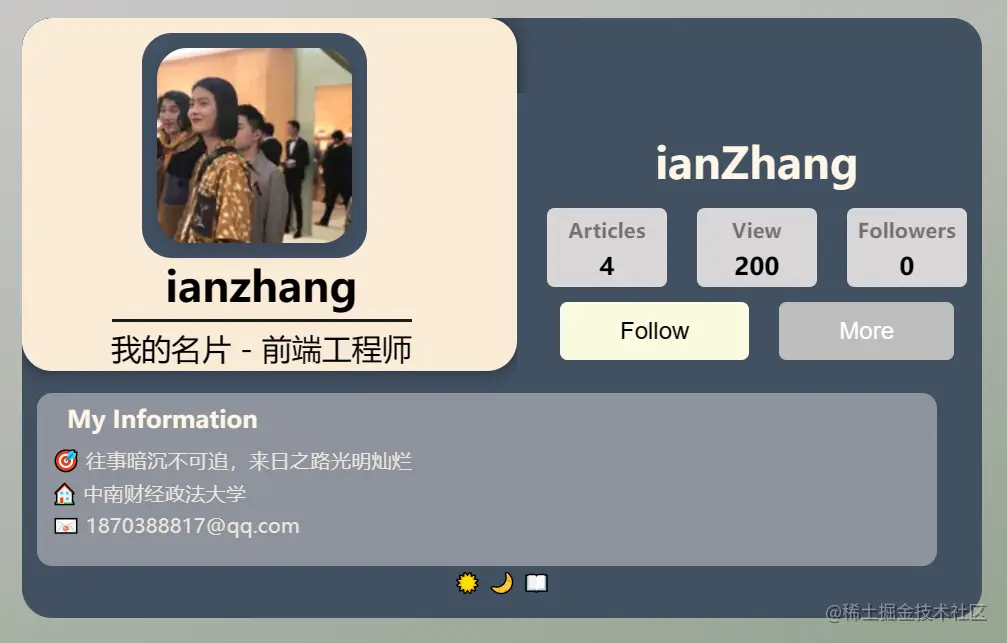Screen dimensions: 1007x643
Task: Click the sun light theme icon
Action: (x=467, y=583)
